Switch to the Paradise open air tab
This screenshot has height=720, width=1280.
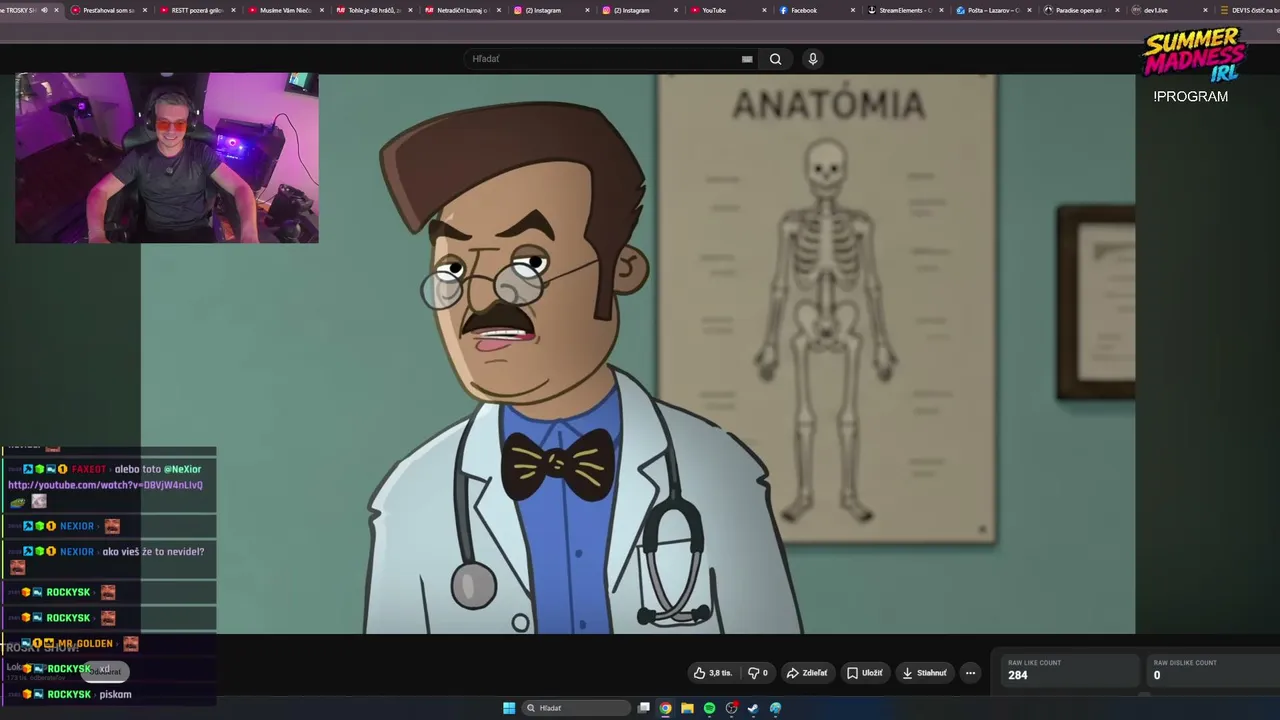coord(1082,10)
